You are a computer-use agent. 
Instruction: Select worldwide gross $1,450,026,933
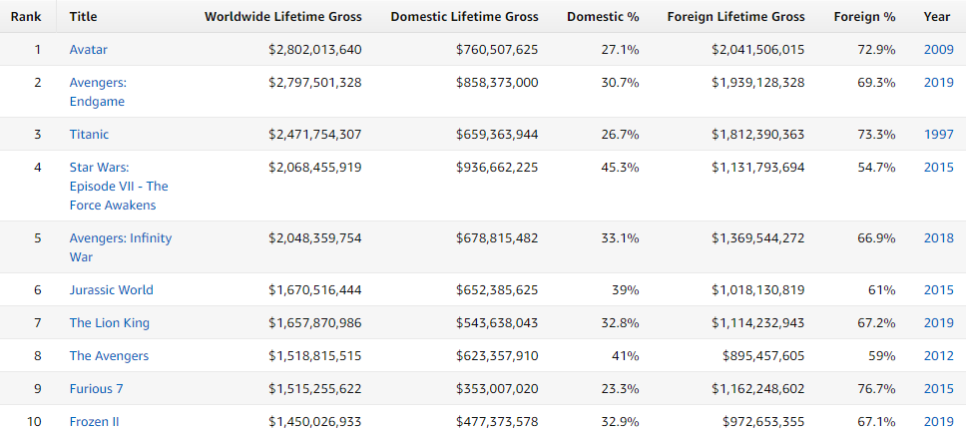315,422
